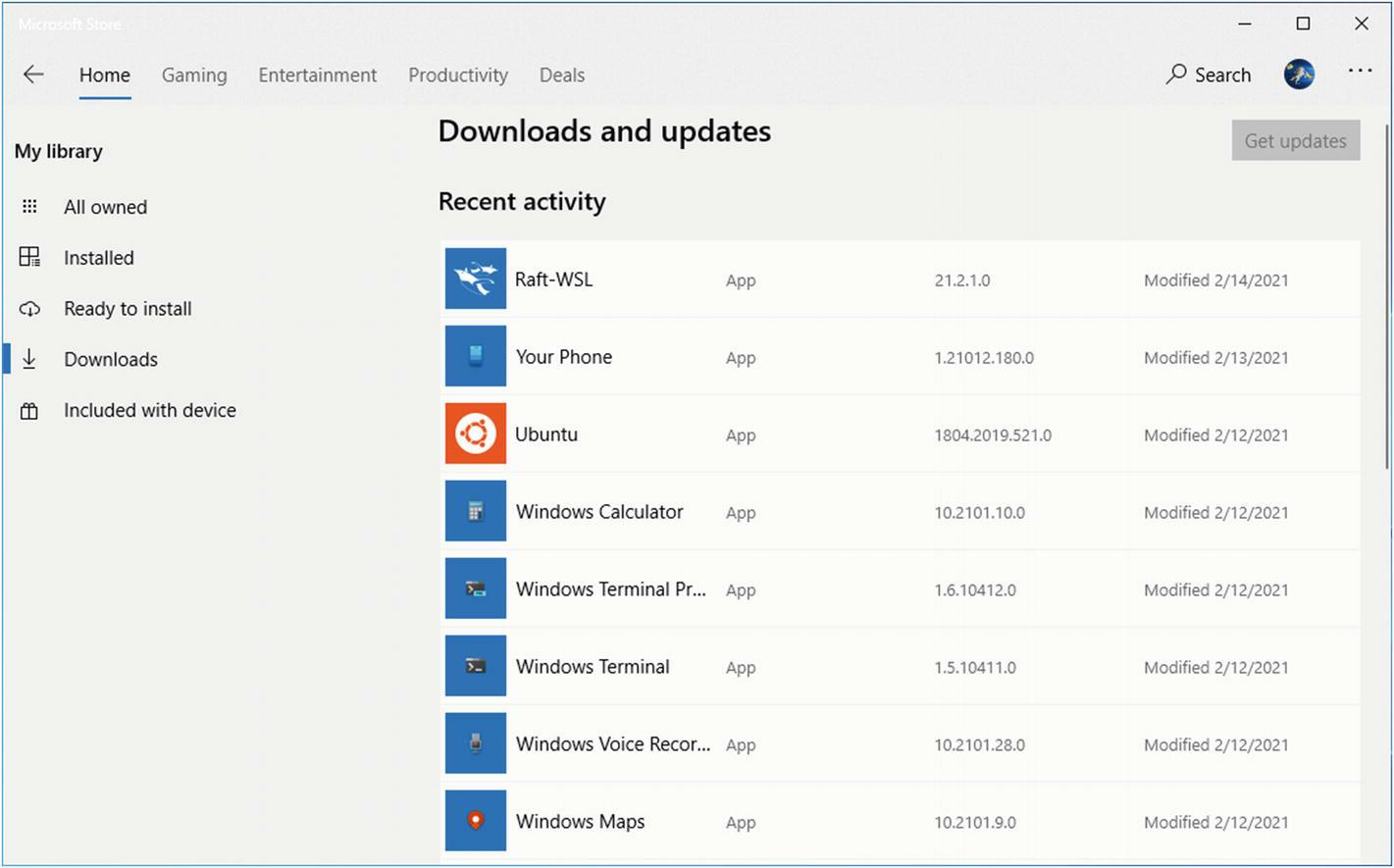Click the Windows Terminal Preview app icon

476,588
